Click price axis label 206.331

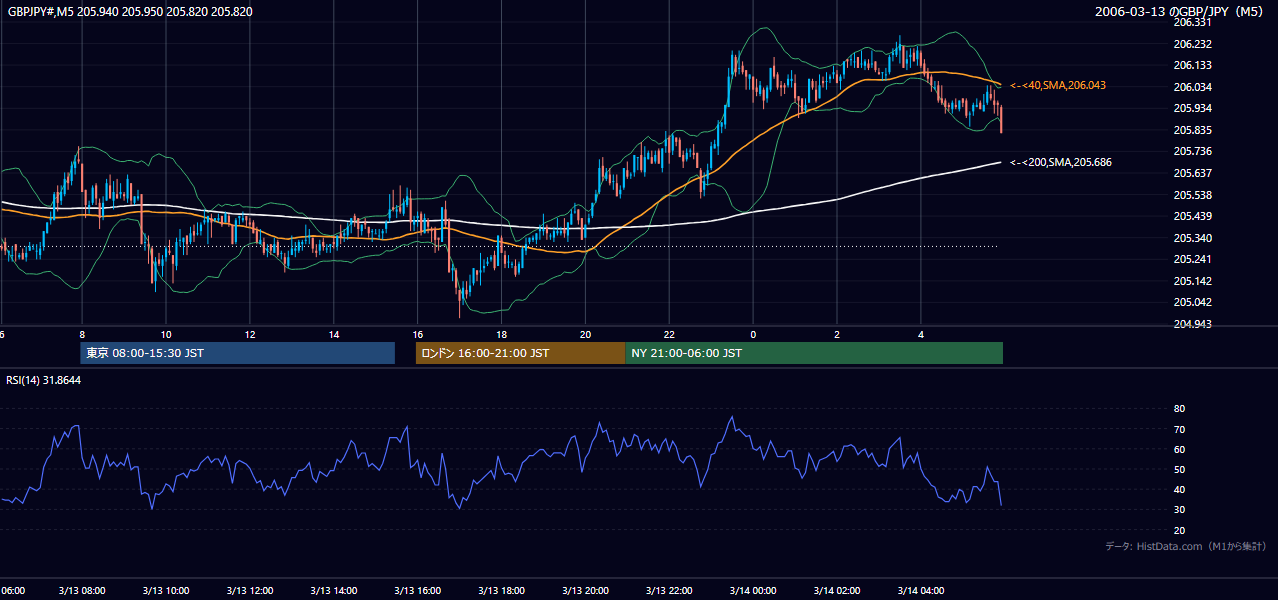pyautogui.click(x=1193, y=22)
